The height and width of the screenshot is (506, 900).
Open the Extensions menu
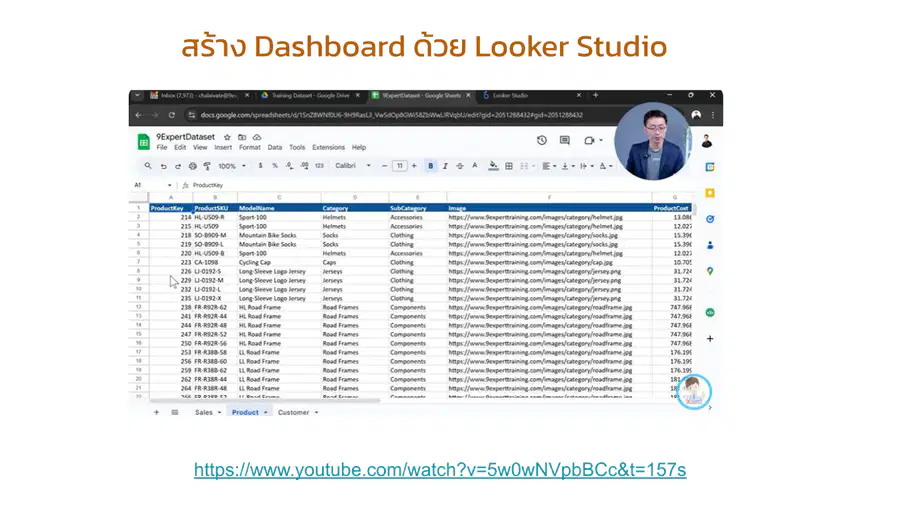tap(328, 147)
